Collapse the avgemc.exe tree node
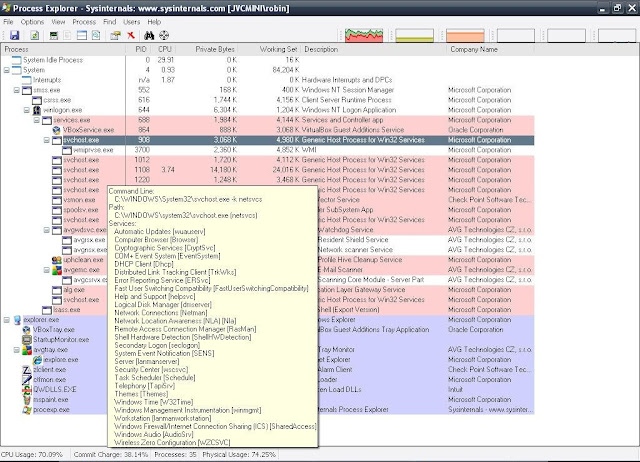The width and height of the screenshot is (640, 462). pos(47,270)
